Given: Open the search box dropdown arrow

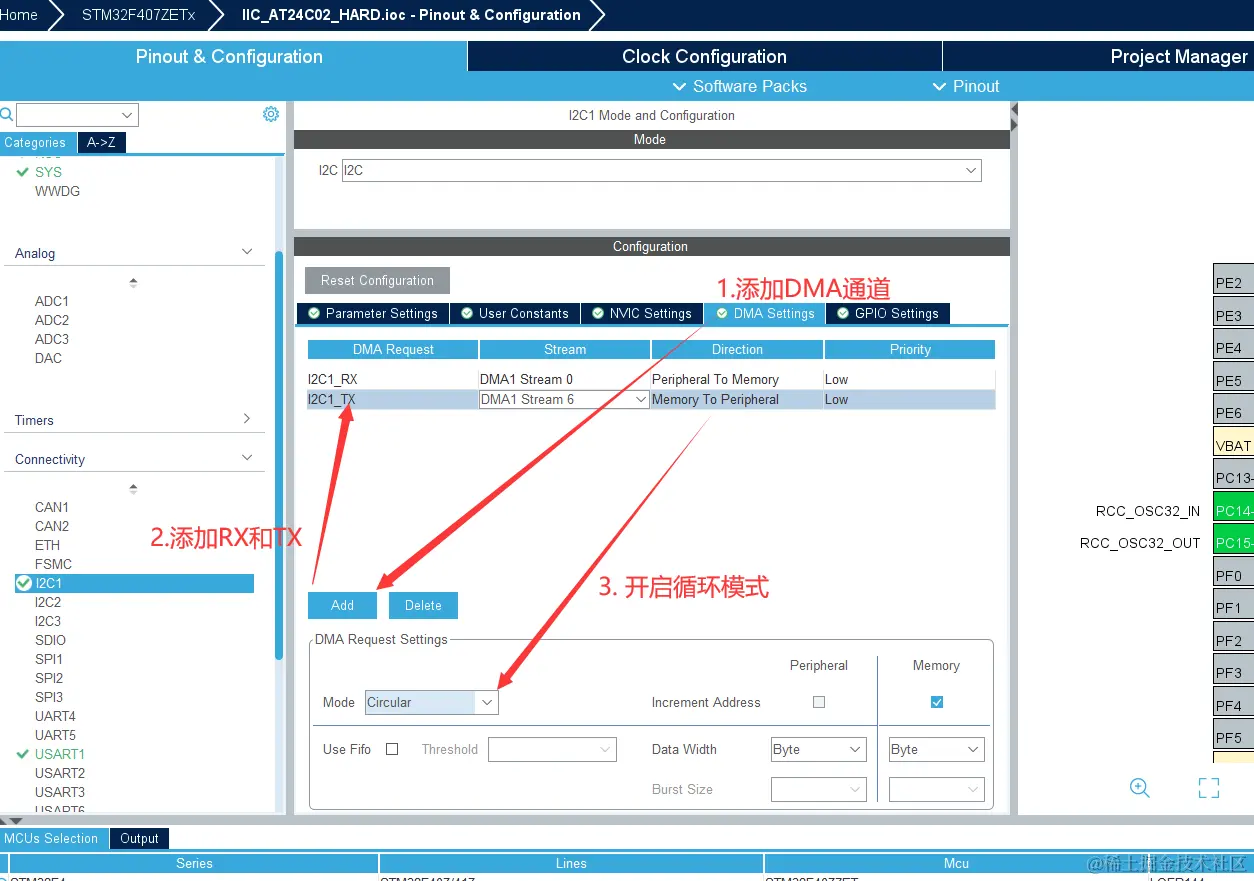Looking at the screenshot, I should pos(127,115).
